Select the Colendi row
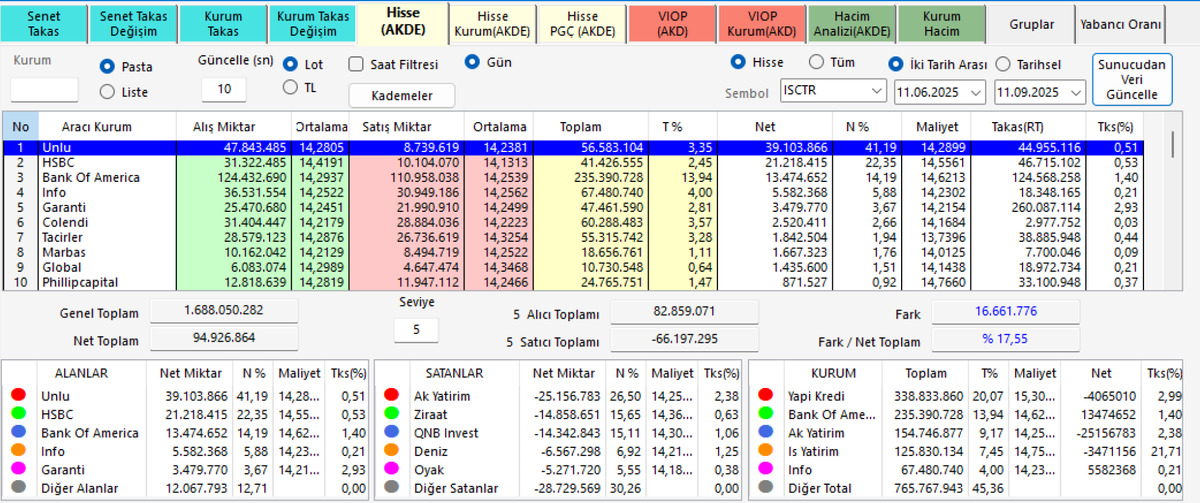Screen dimensions: 1200x503 (570, 222)
